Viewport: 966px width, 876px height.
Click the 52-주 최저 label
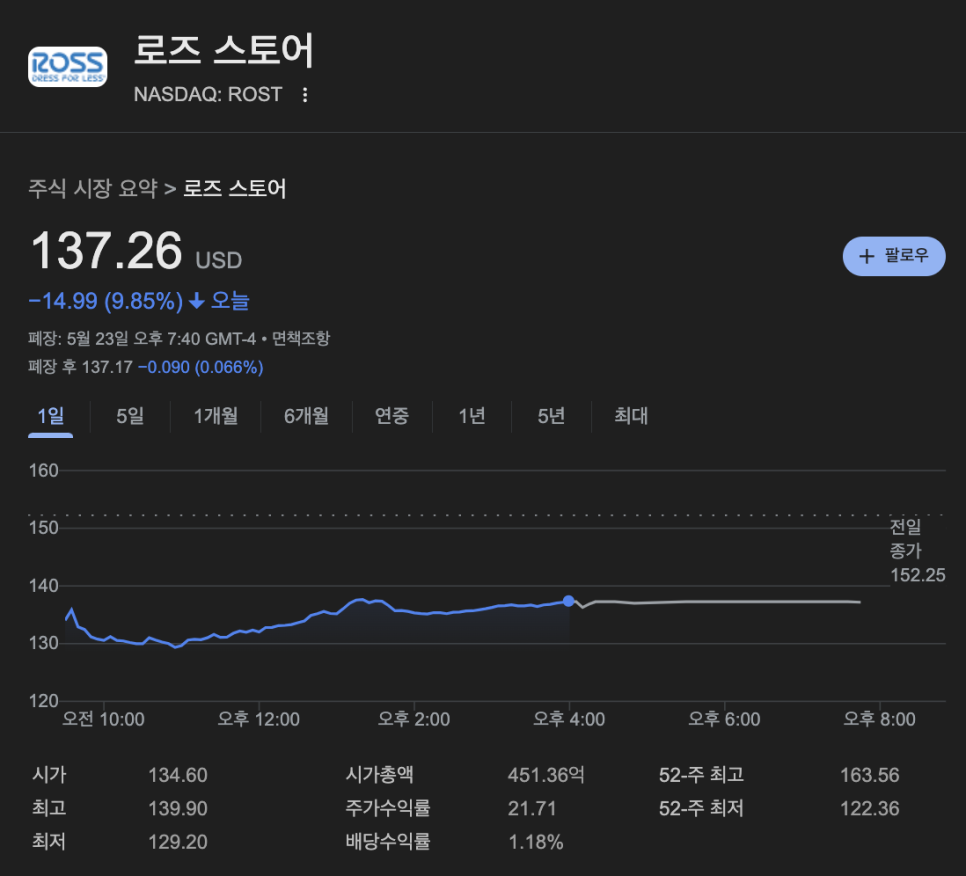[702, 808]
